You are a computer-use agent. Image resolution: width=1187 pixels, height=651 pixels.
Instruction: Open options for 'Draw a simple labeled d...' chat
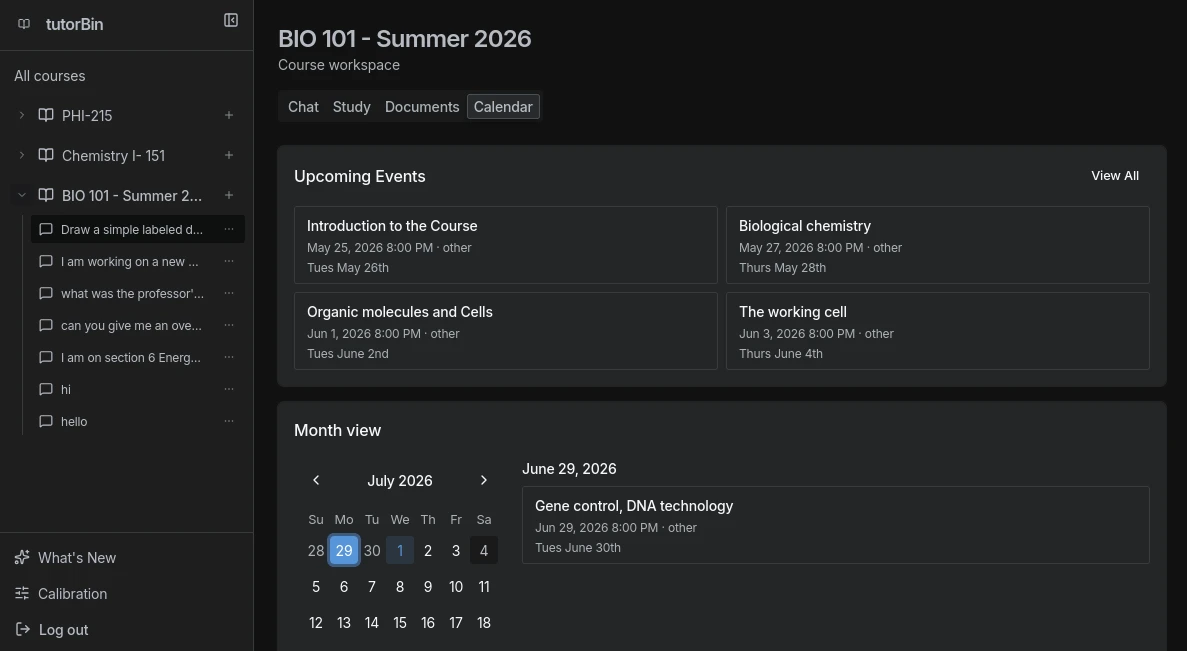pyautogui.click(x=229, y=229)
